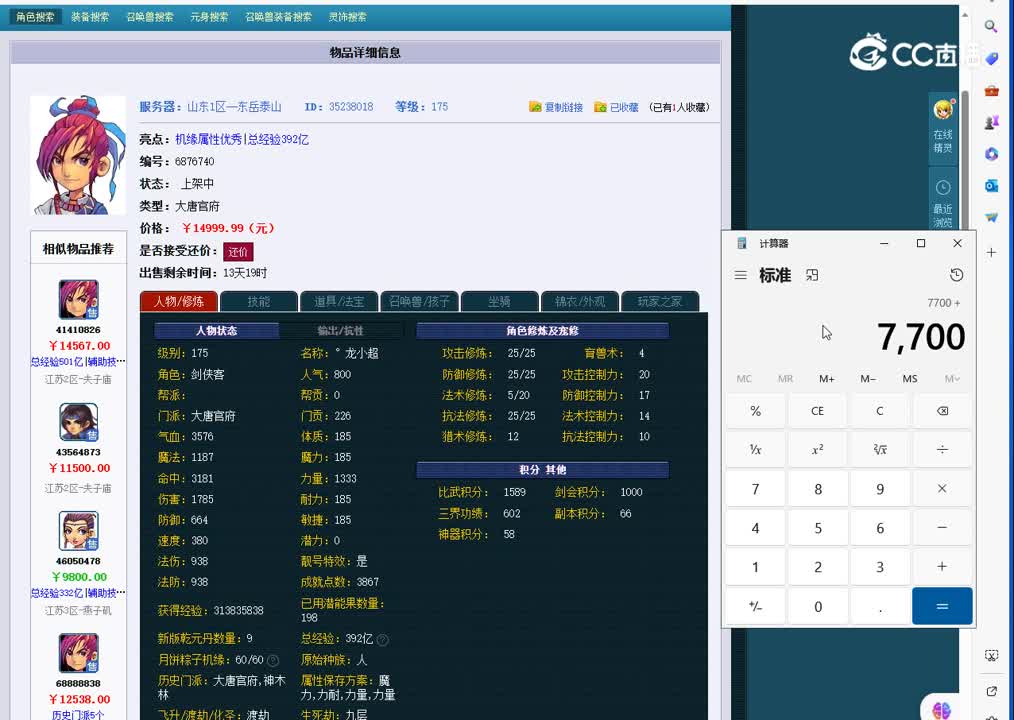Click the help icon beside 月饼粽子机缘
The width and height of the screenshot is (1014, 720).
pyautogui.click(x=273, y=660)
